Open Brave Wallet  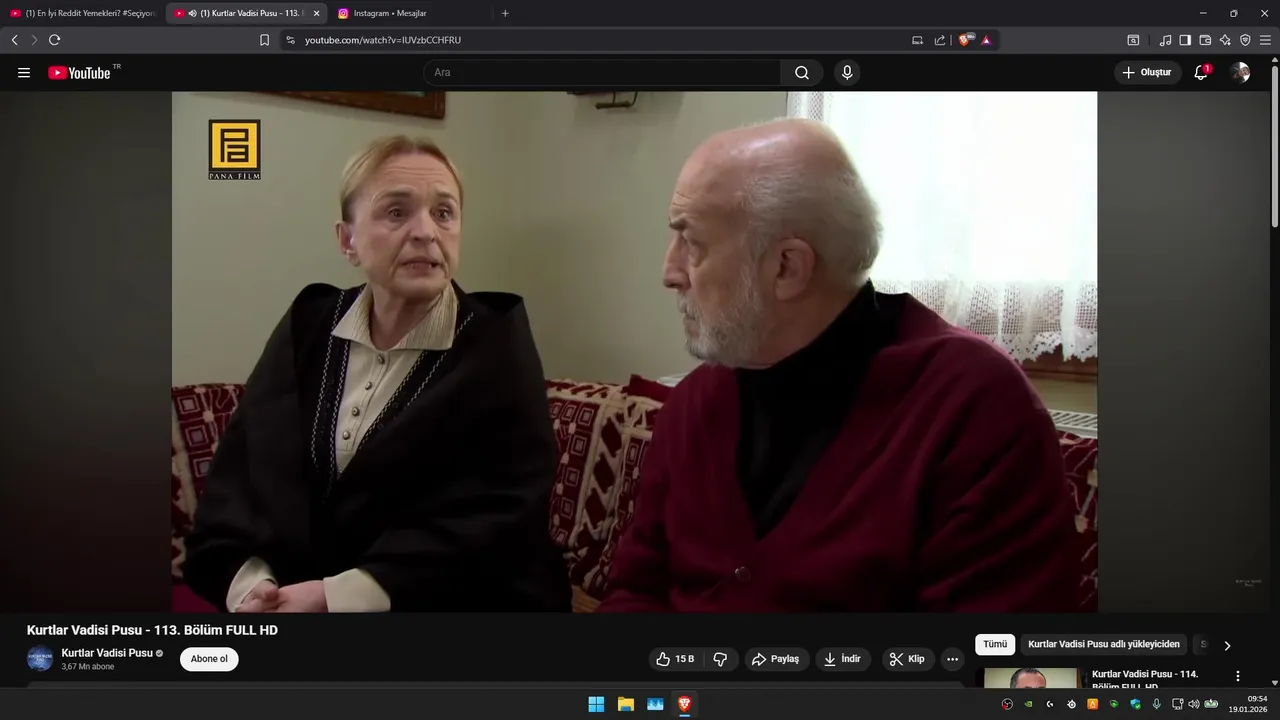coord(1205,40)
